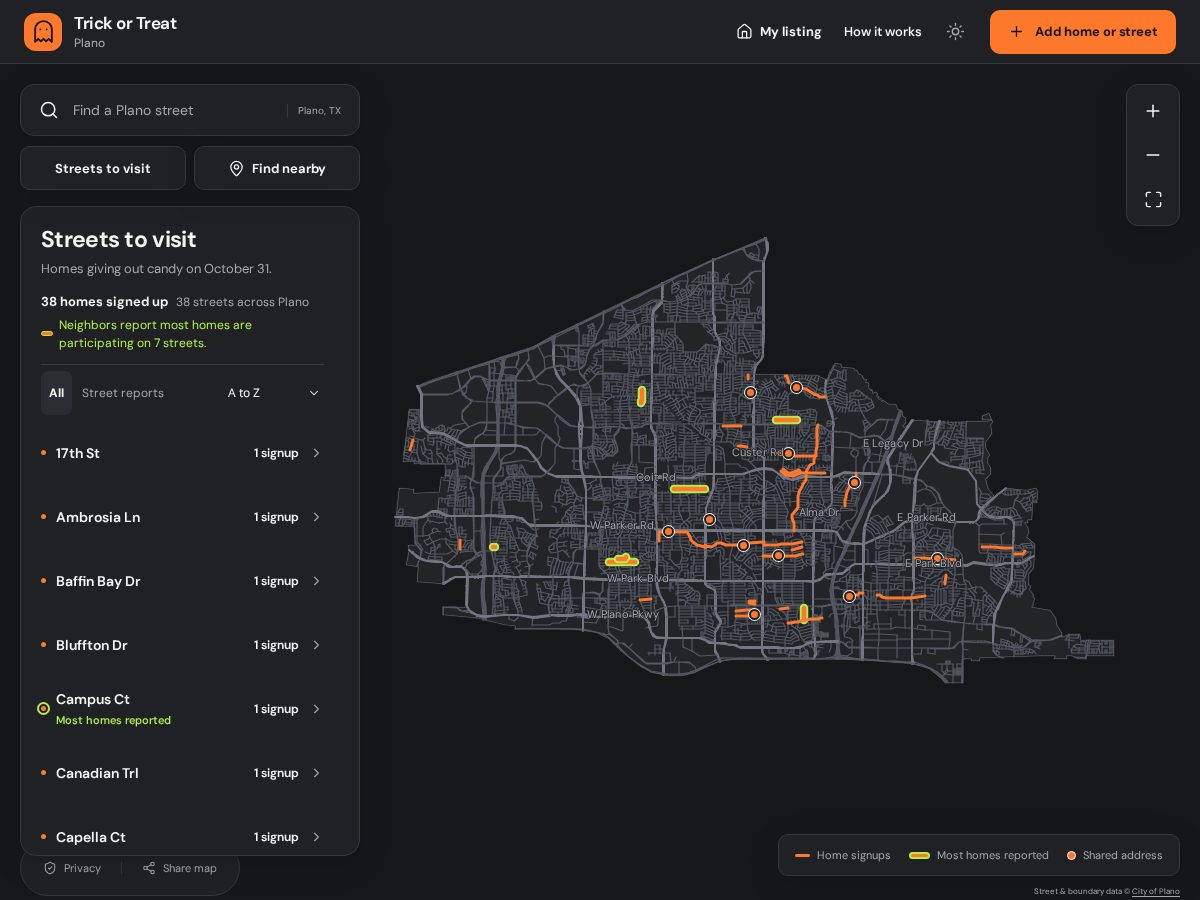Click the Alma Dr map label

click(818, 513)
